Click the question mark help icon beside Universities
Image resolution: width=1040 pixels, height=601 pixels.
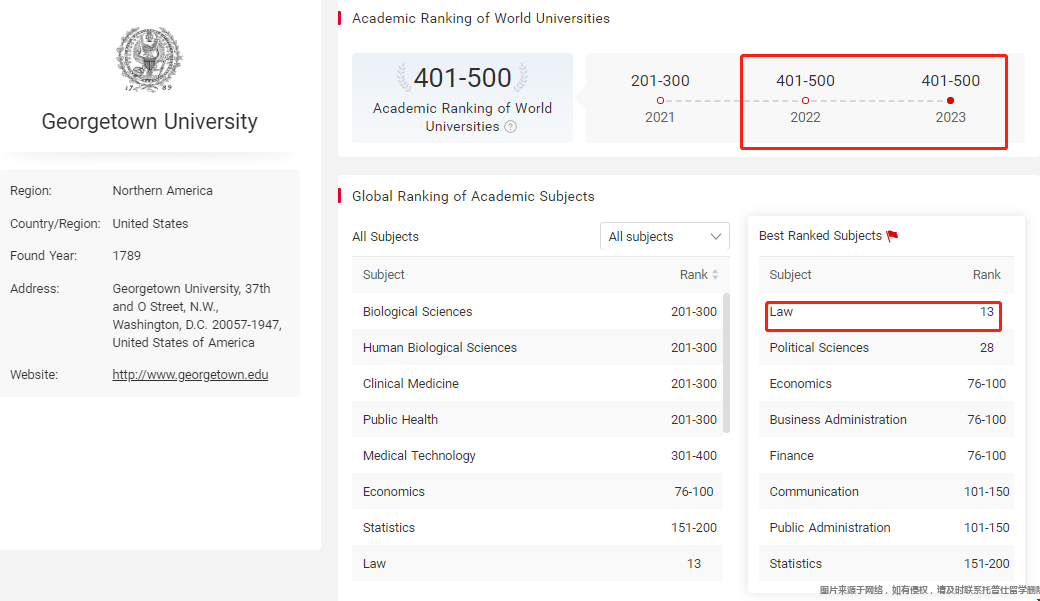coord(511,127)
